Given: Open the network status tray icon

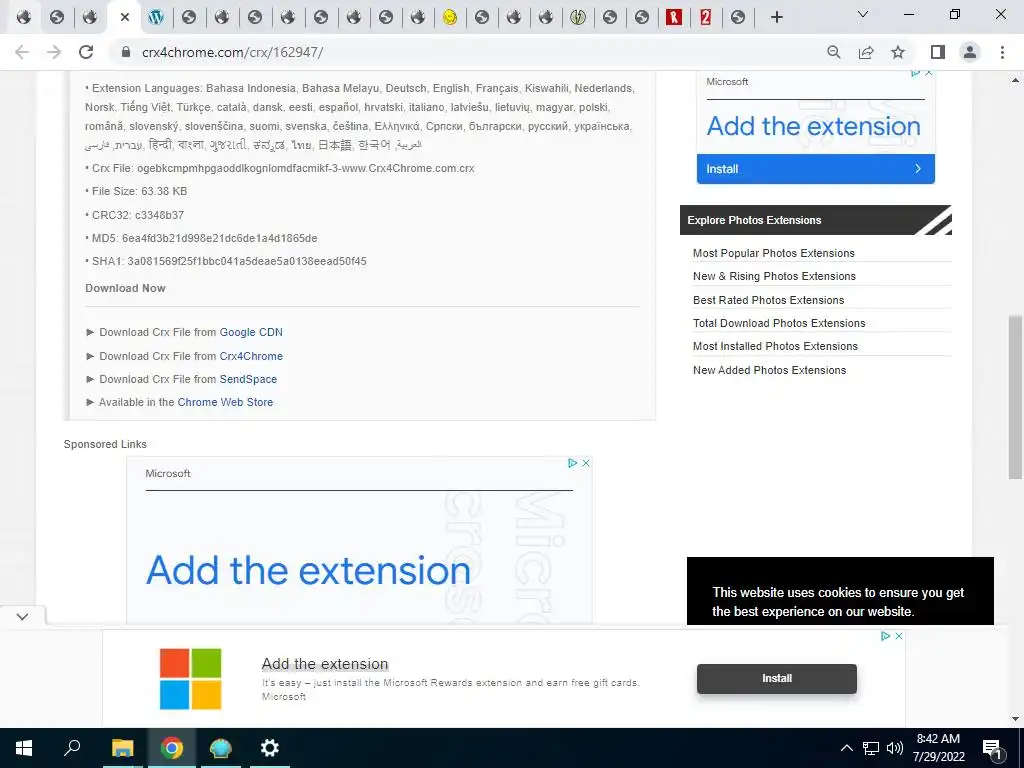Looking at the screenshot, I should click(871, 748).
